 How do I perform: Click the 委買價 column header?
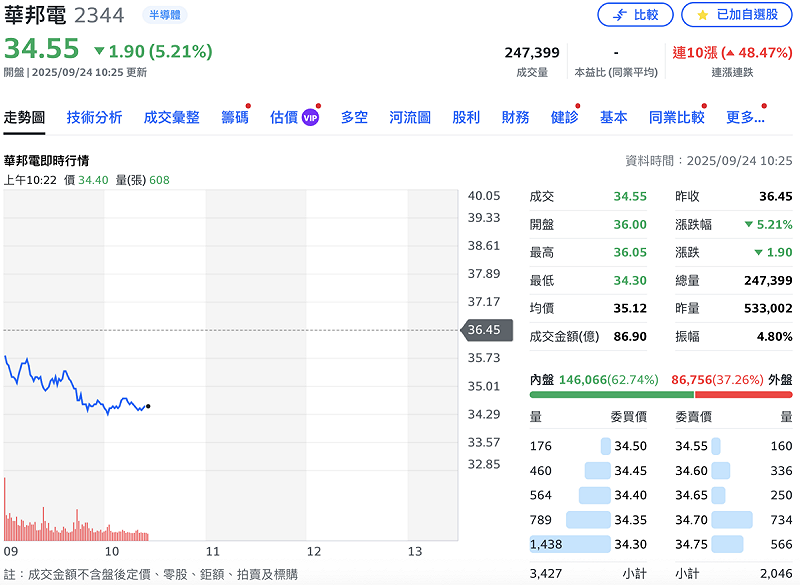tap(629, 417)
